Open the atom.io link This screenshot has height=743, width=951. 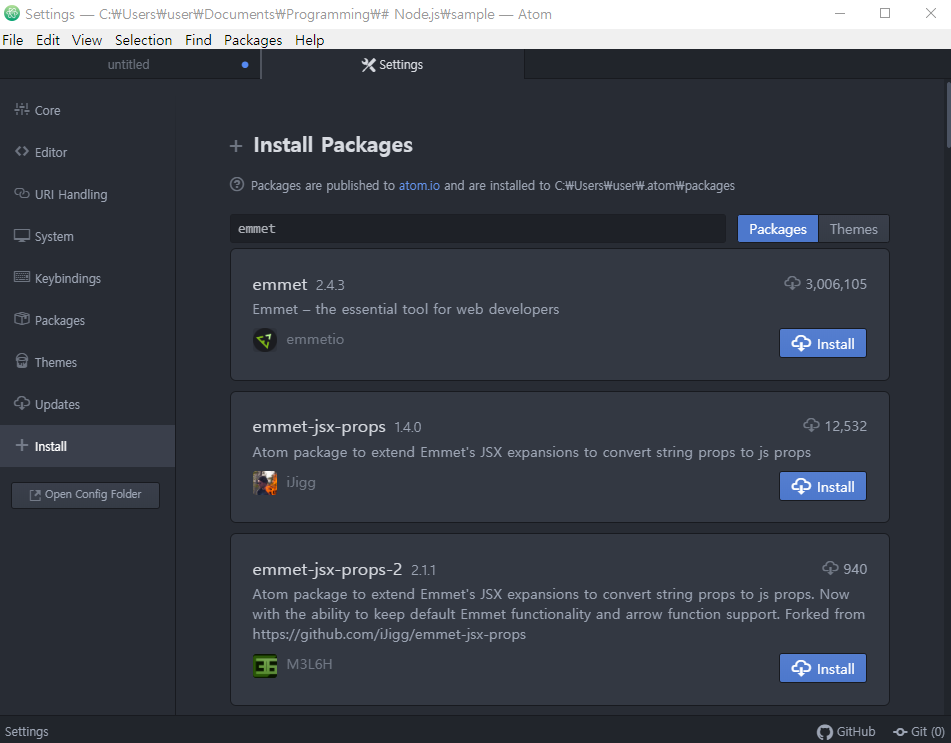(x=419, y=186)
